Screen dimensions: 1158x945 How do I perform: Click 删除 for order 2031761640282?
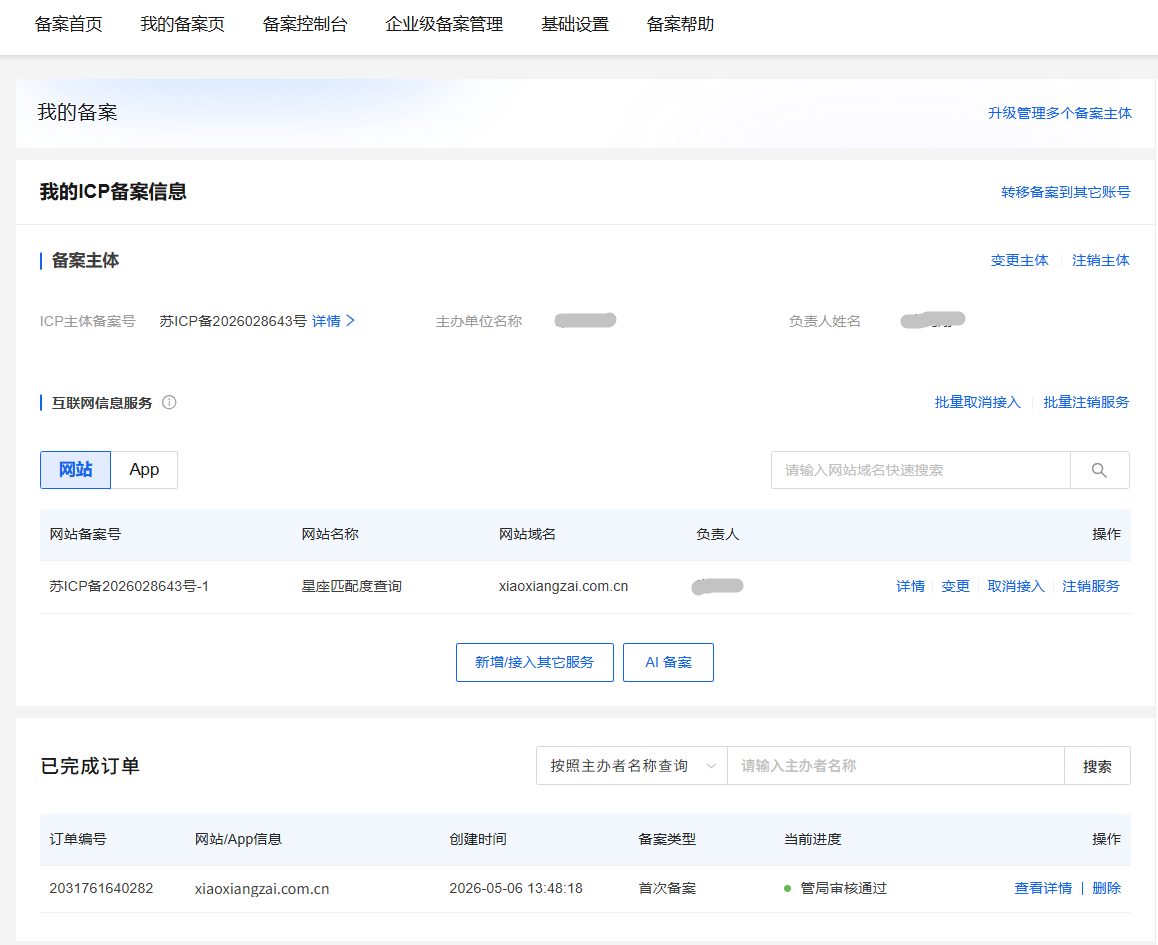1106,888
